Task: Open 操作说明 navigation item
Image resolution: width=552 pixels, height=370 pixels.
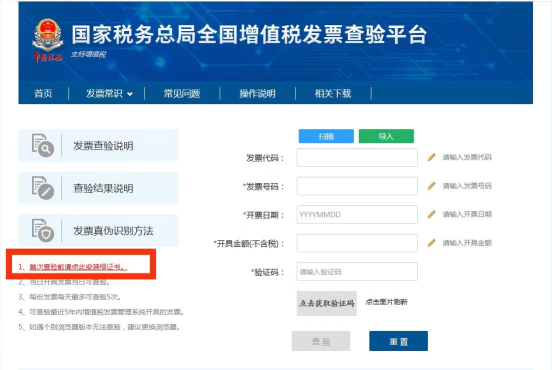Action: click(257, 94)
